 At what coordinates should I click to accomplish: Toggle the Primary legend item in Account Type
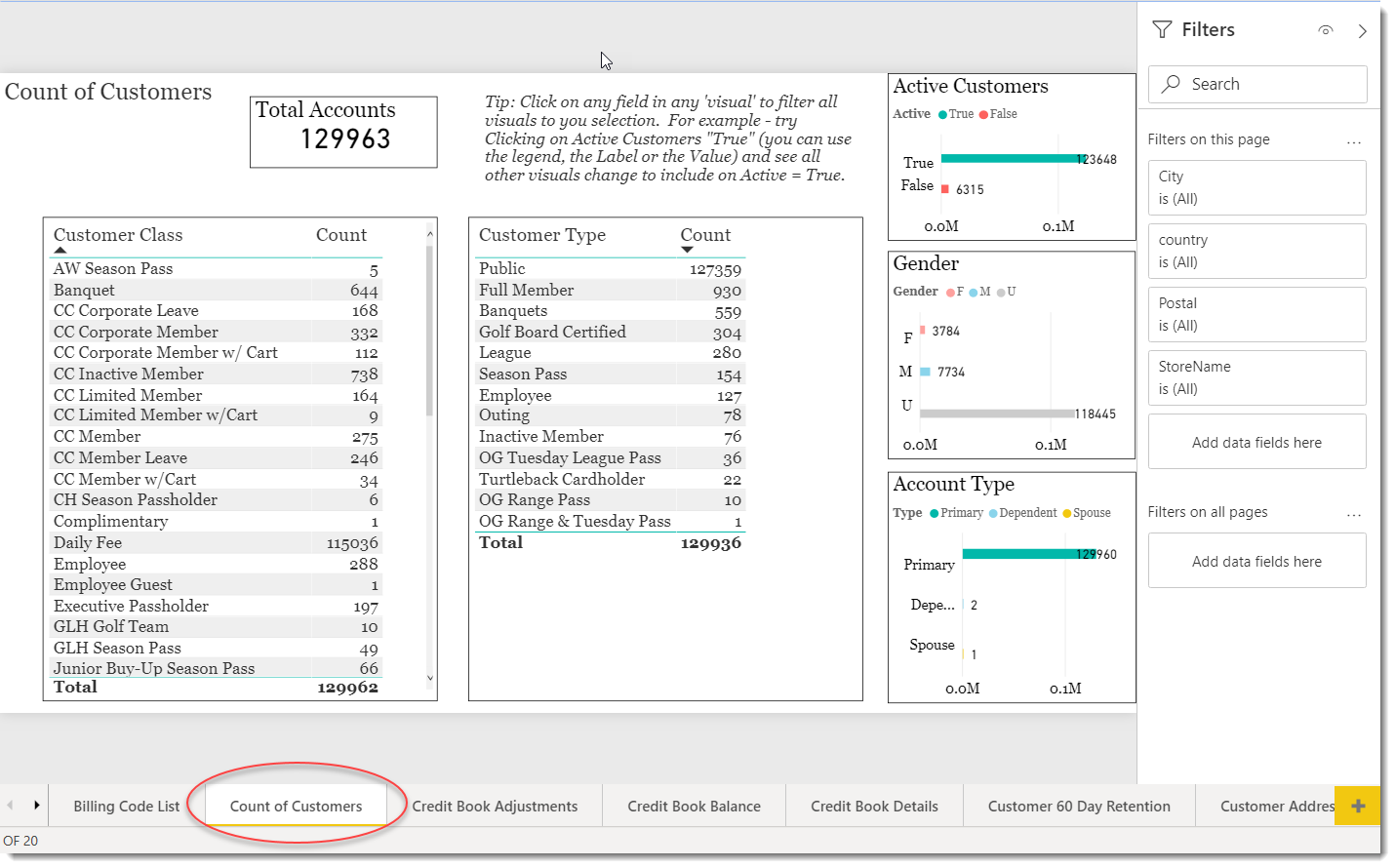pyautogui.click(x=956, y=513)
